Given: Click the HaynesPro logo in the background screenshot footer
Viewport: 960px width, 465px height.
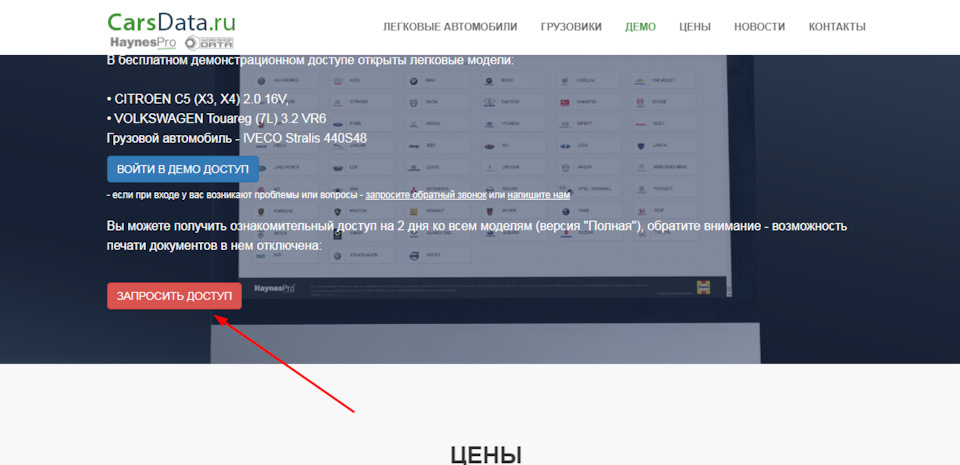Looking at the screenshot, I should click(274, 288).
